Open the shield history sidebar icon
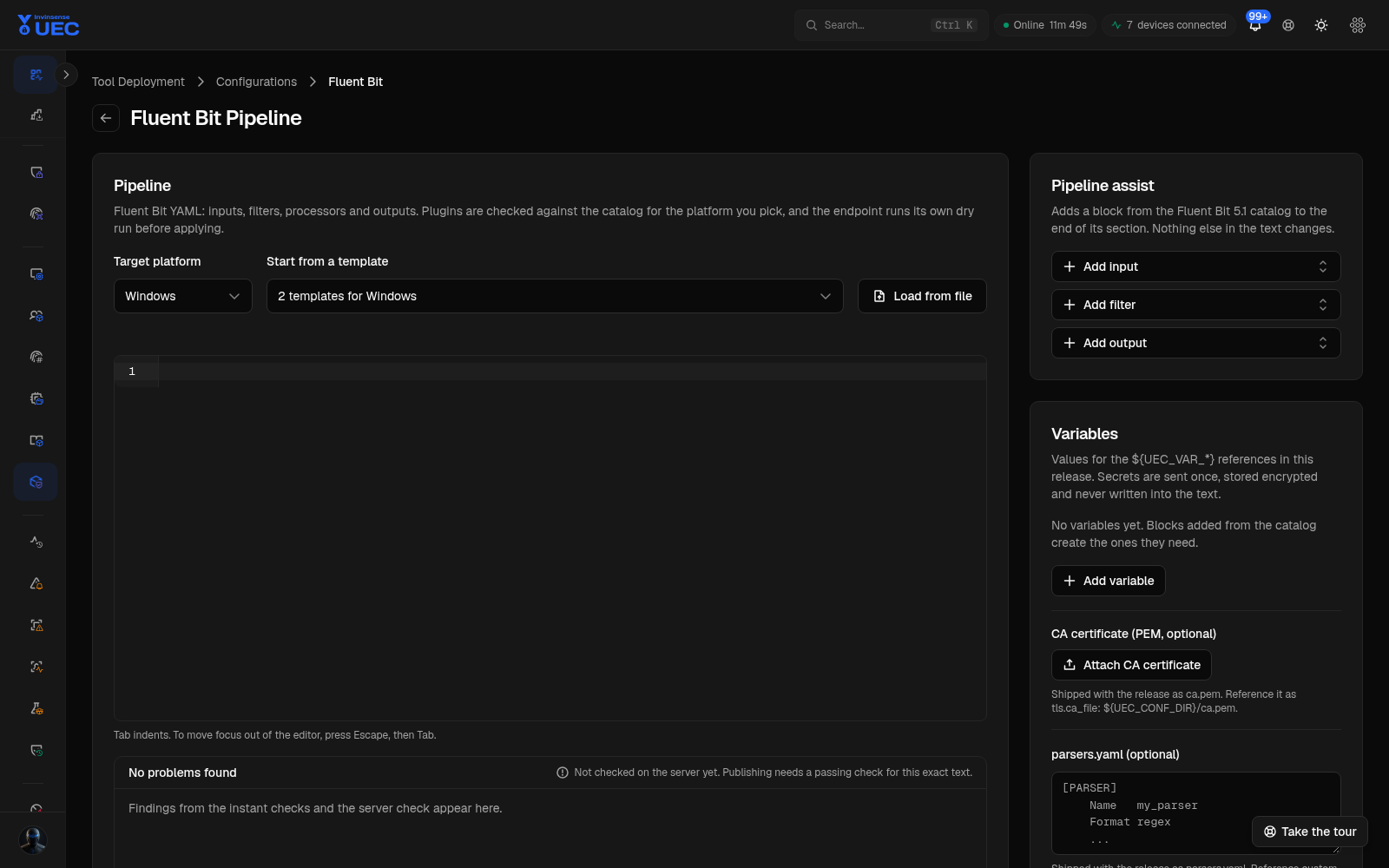This screenshot has height=868, width=1389. 36,750
